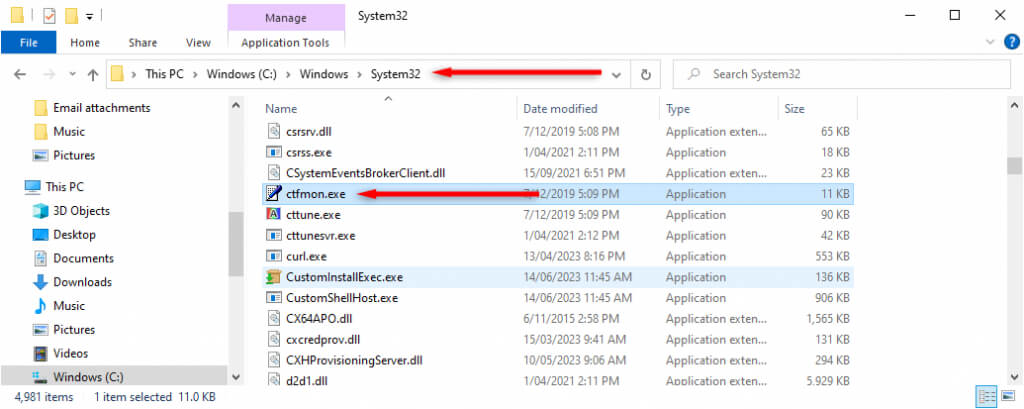Screen dimensions: 1024x409
Task: Select the cttune.exe file icon
Action: pos(273,214)
